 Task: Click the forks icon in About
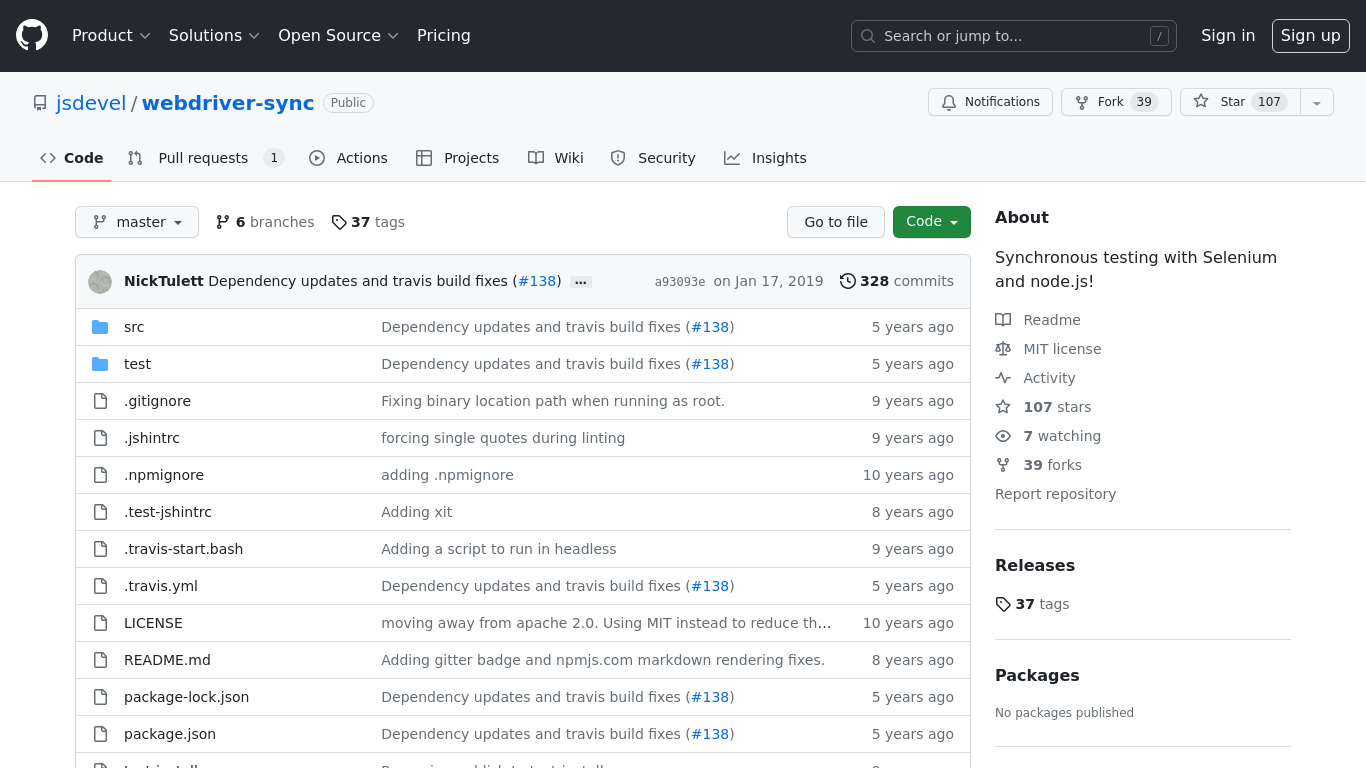[x=1003, y=465]
